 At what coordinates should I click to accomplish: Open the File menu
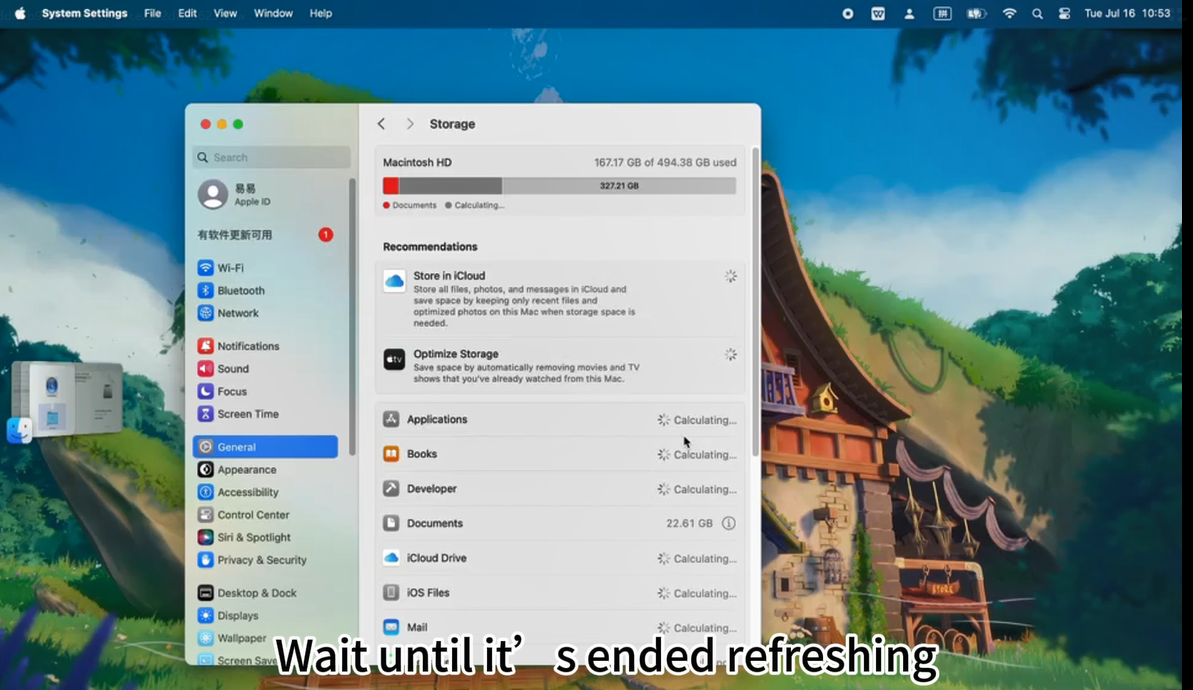coord(152,14)
